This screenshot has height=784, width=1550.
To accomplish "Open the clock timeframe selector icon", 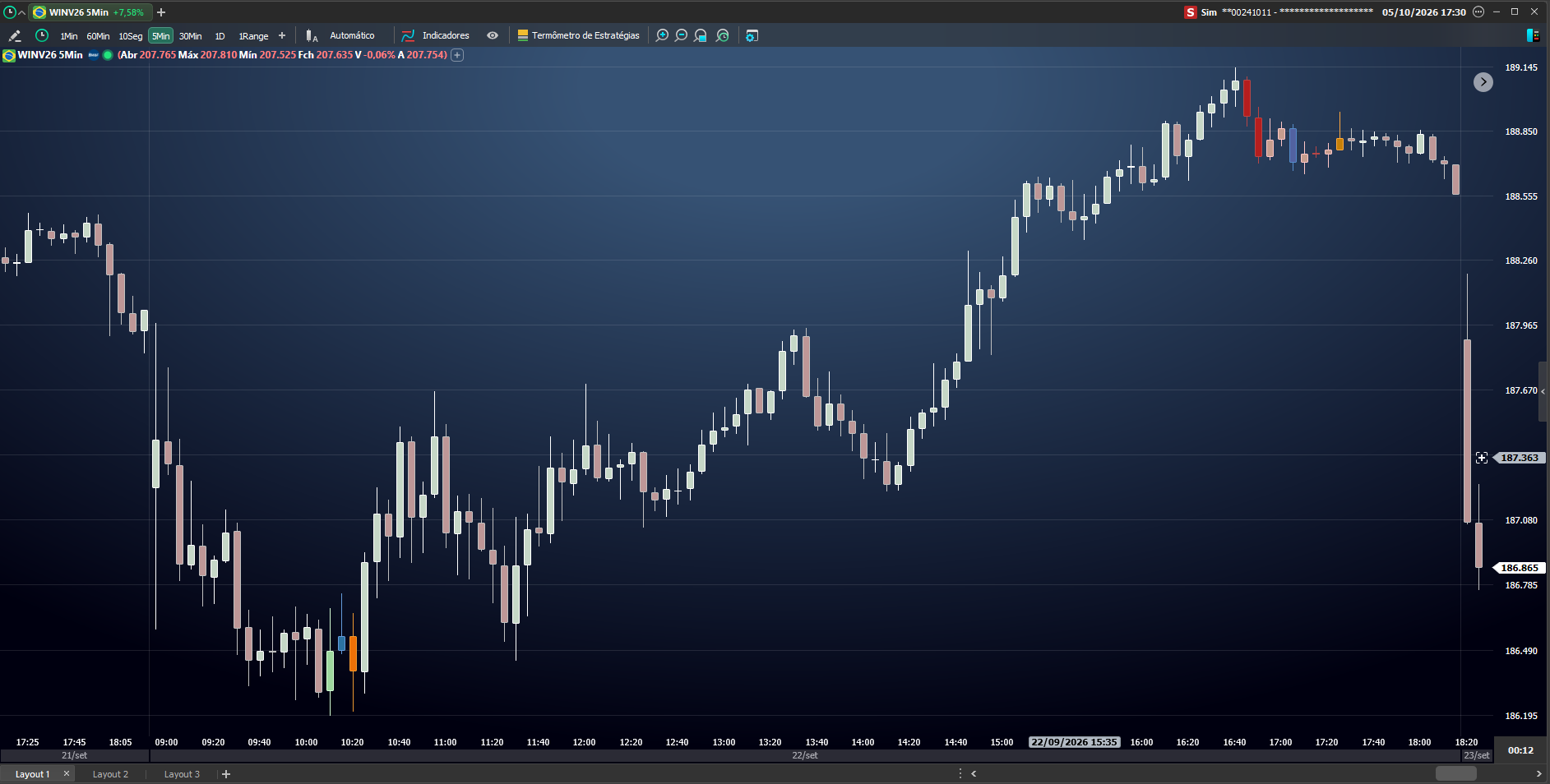I will [x=42, y=35].
